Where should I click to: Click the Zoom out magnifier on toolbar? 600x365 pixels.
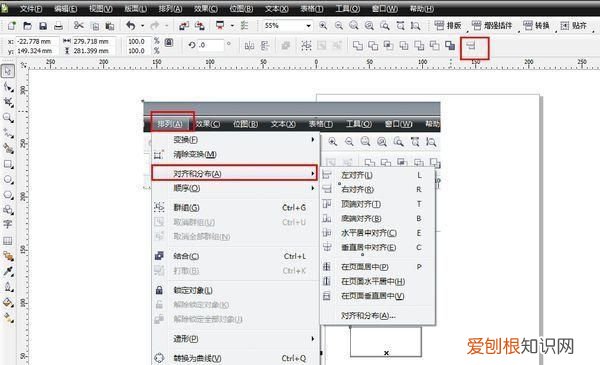339,26
